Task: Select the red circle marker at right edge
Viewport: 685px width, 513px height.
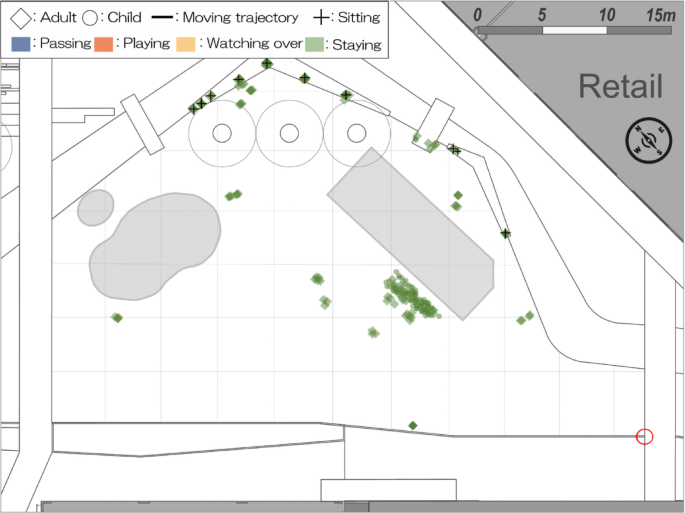Action: 645,436
